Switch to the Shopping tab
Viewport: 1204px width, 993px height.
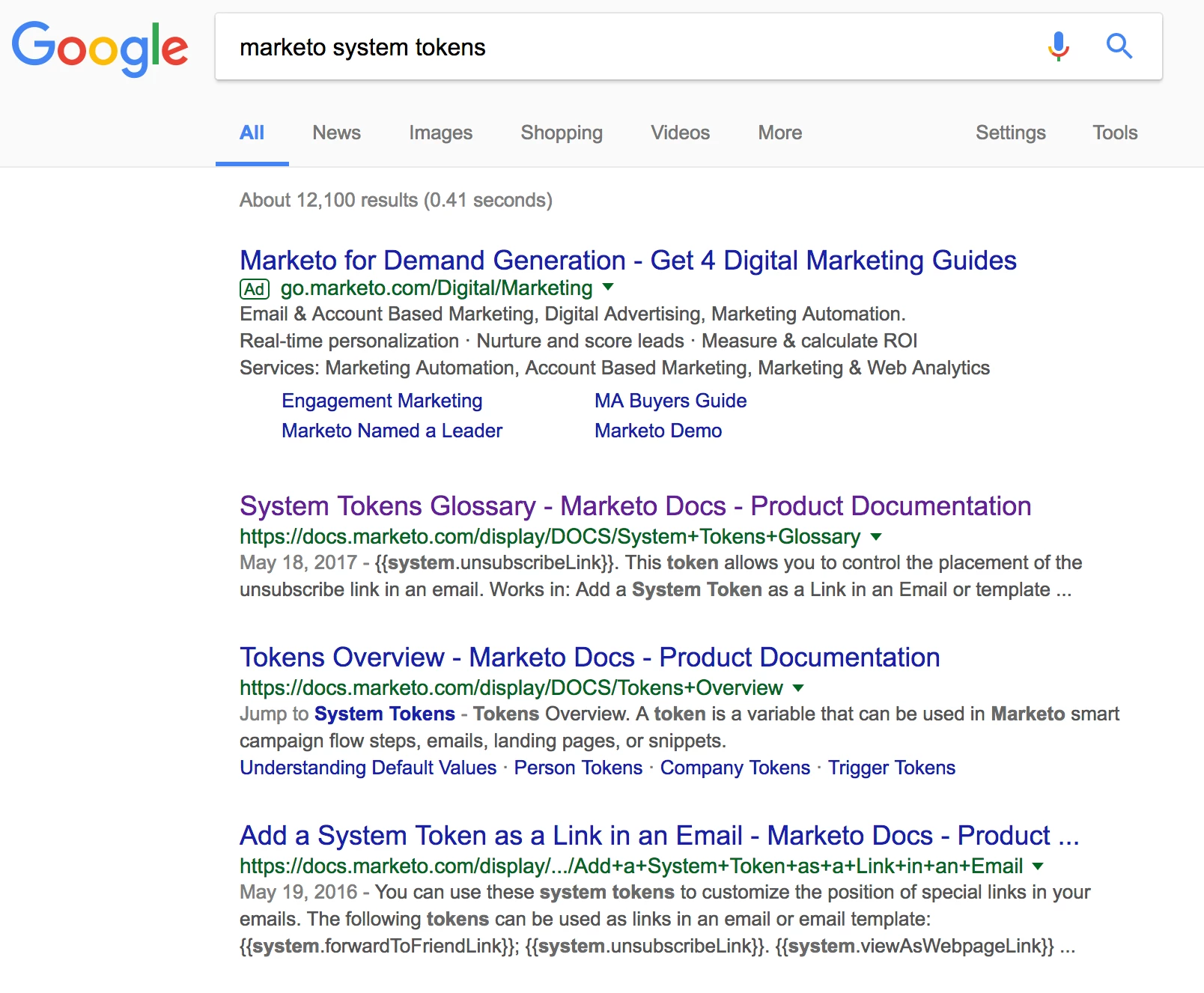(x=562, y=133)
